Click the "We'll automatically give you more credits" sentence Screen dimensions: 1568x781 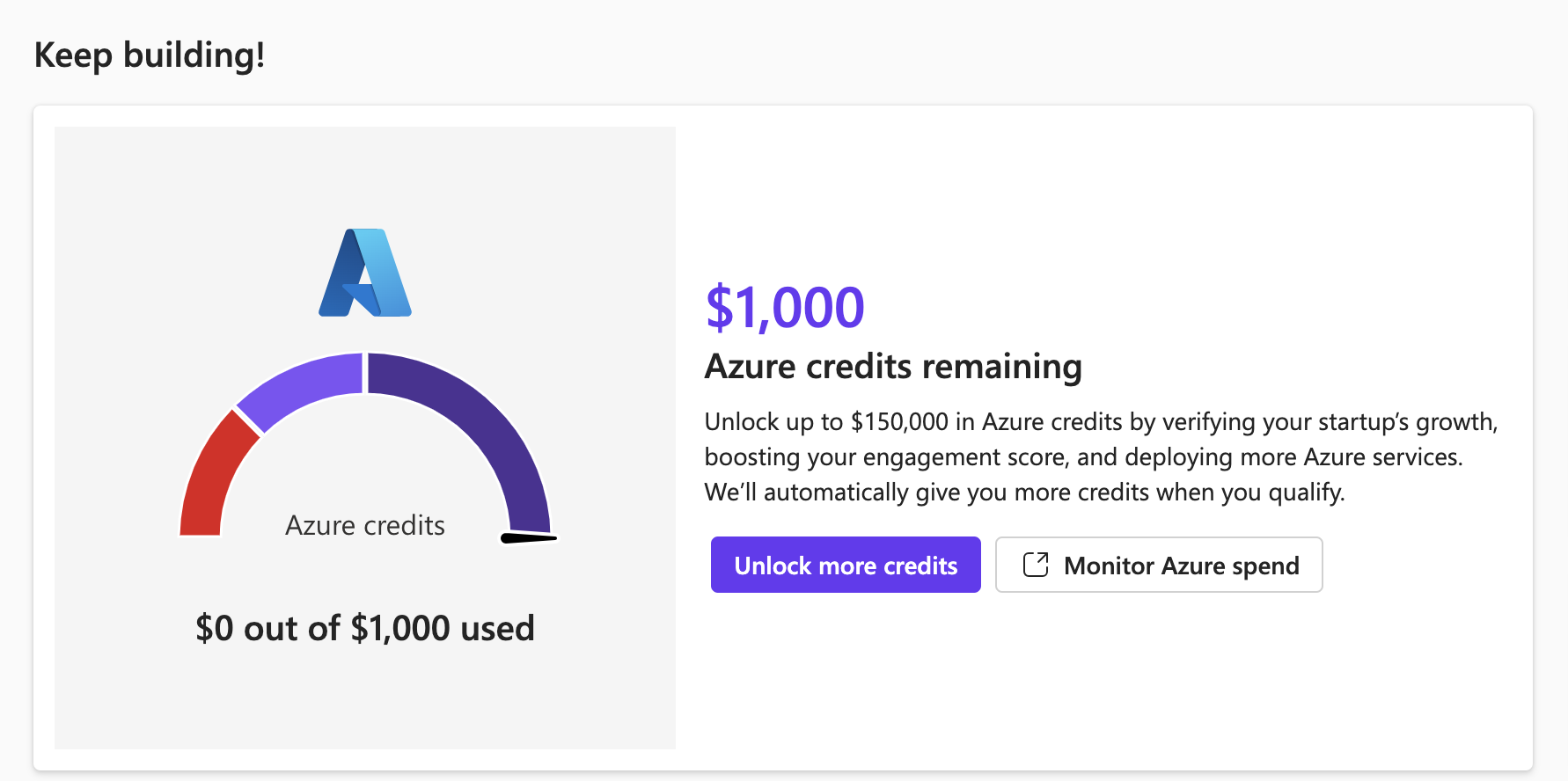click(x=1025, y=492)
